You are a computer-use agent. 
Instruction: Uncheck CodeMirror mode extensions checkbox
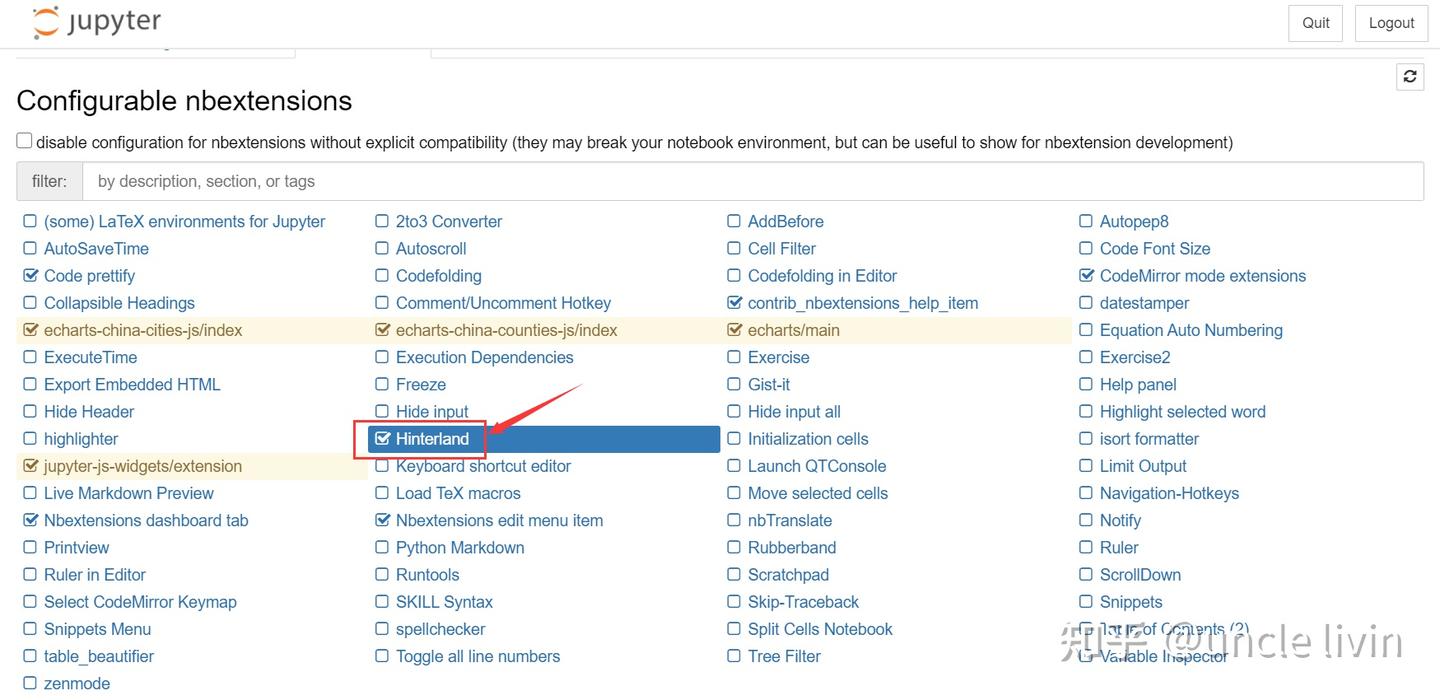coord(1086,276)
